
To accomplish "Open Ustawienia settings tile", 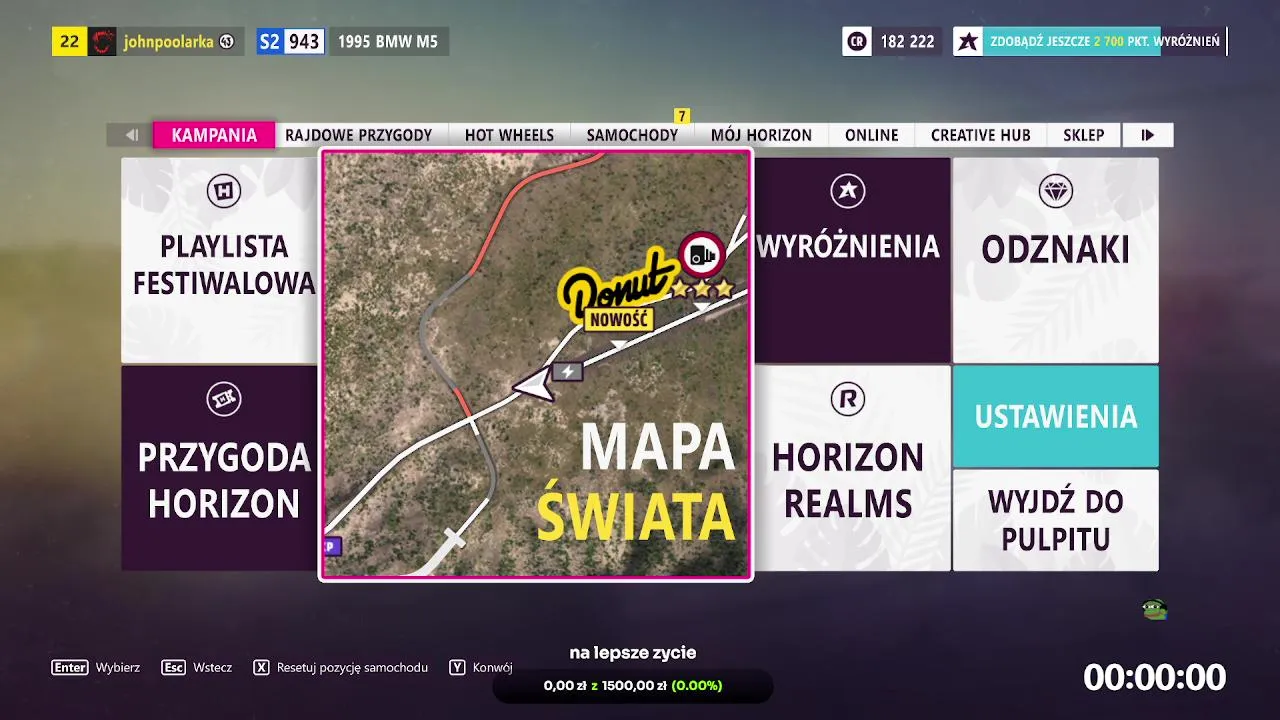I will tap(1055, 416).
